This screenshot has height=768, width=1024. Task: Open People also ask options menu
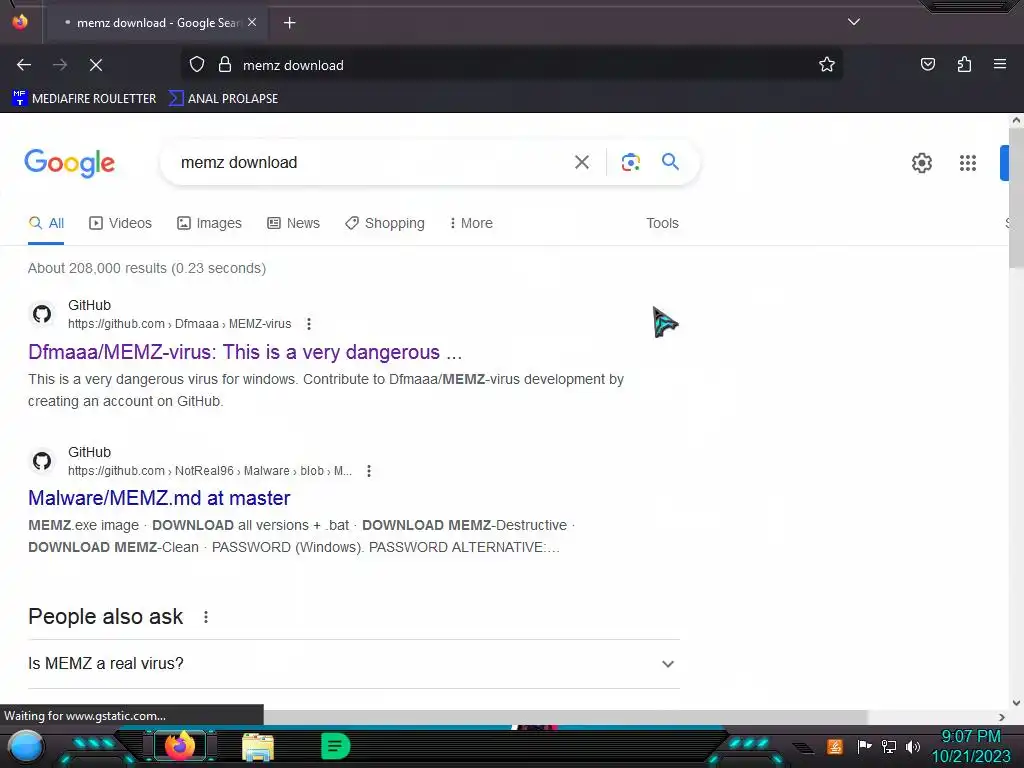click(x=206, y=617)
